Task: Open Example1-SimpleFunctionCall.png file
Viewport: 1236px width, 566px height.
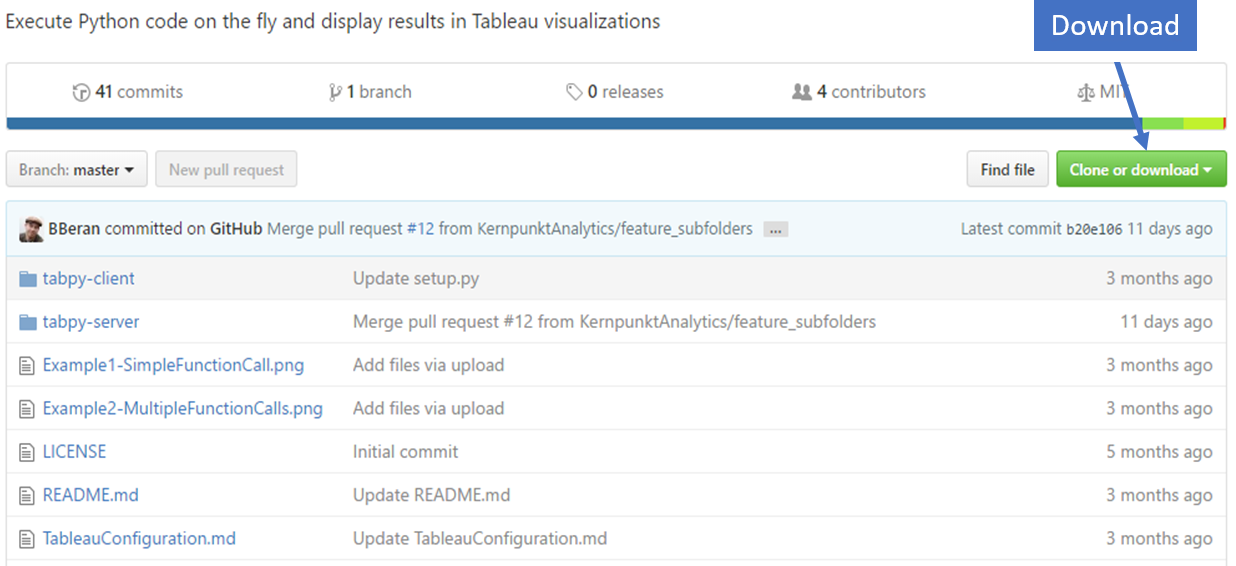Action: tap(173, 365)
